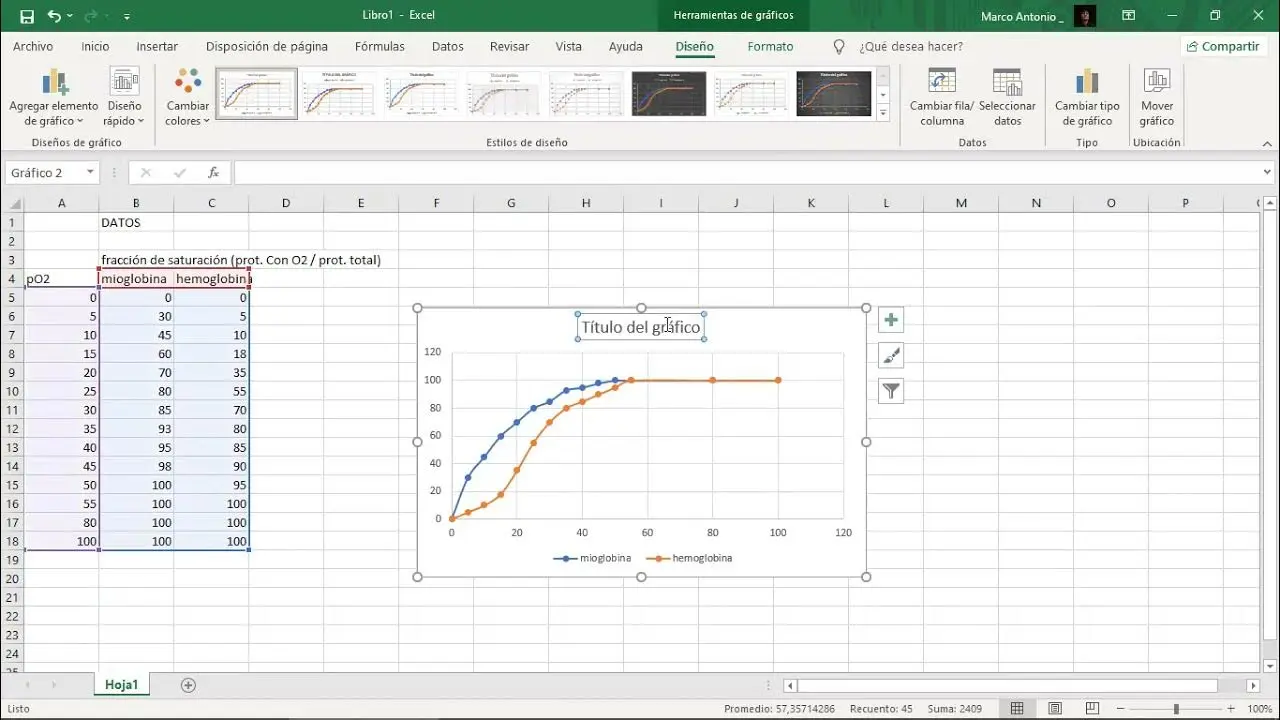Select the 'Hoja1' sheet tab
The width and height of the screenshot is (1280, 720).
pyautogui.click(x=121, y=684)
